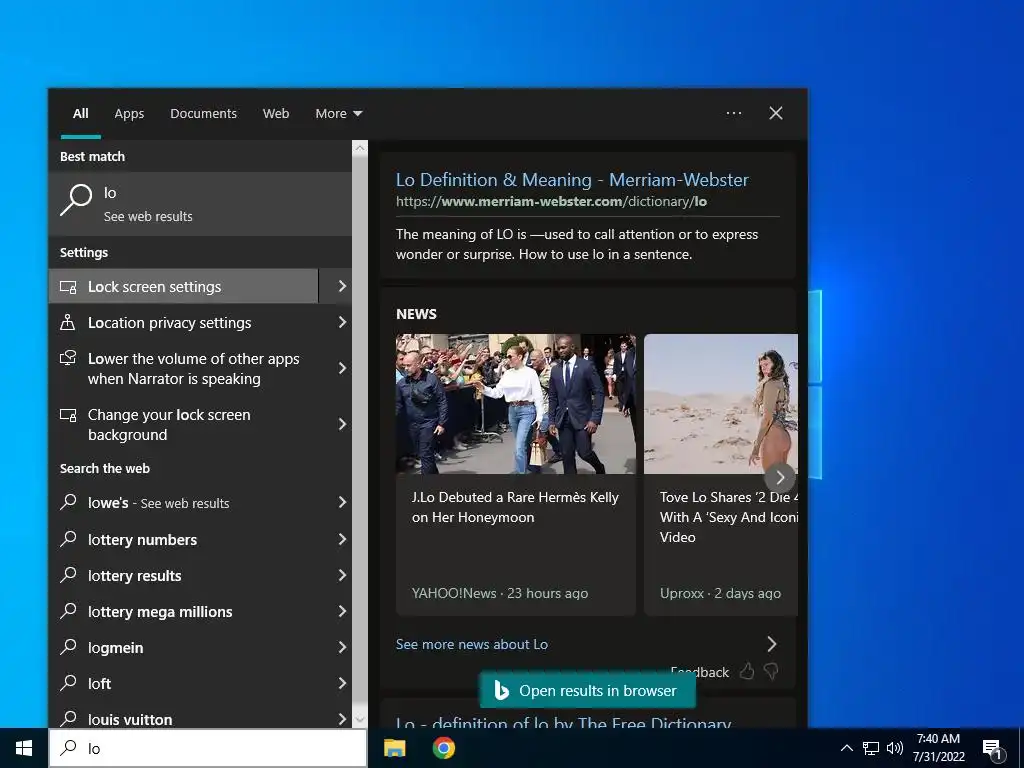The height and width of the screenshot is (768, 1024).
Task: Open the Free Dictionary definition of lo link
Action: pyautogui.click(x=564, y=722)
